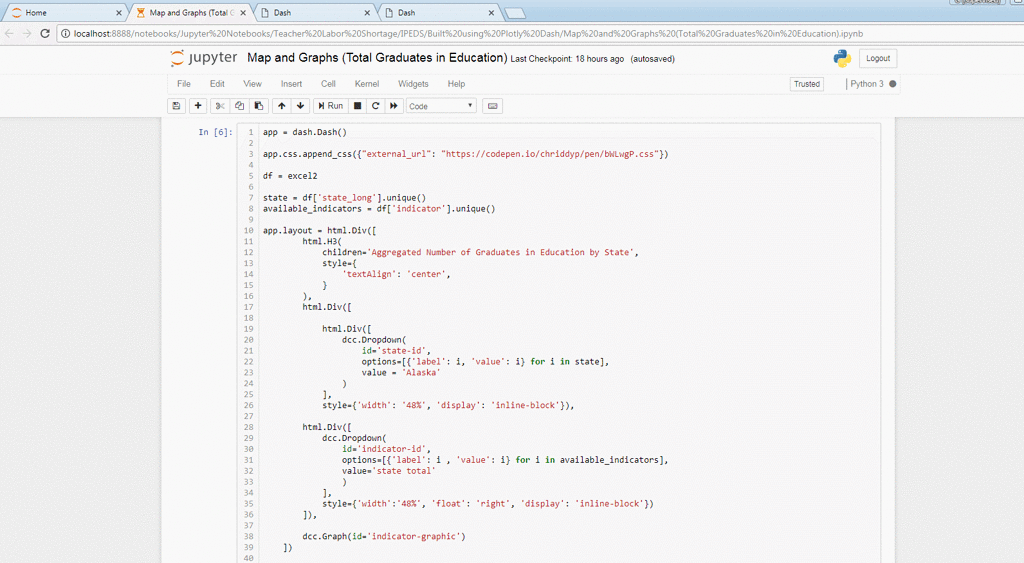
Task: Open the Kernel menu
Action: (366, 84)
